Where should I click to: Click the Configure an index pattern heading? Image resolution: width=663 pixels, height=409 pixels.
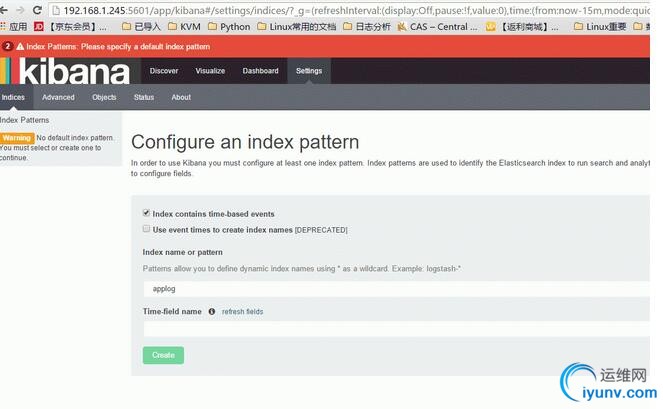pos(245,142)
